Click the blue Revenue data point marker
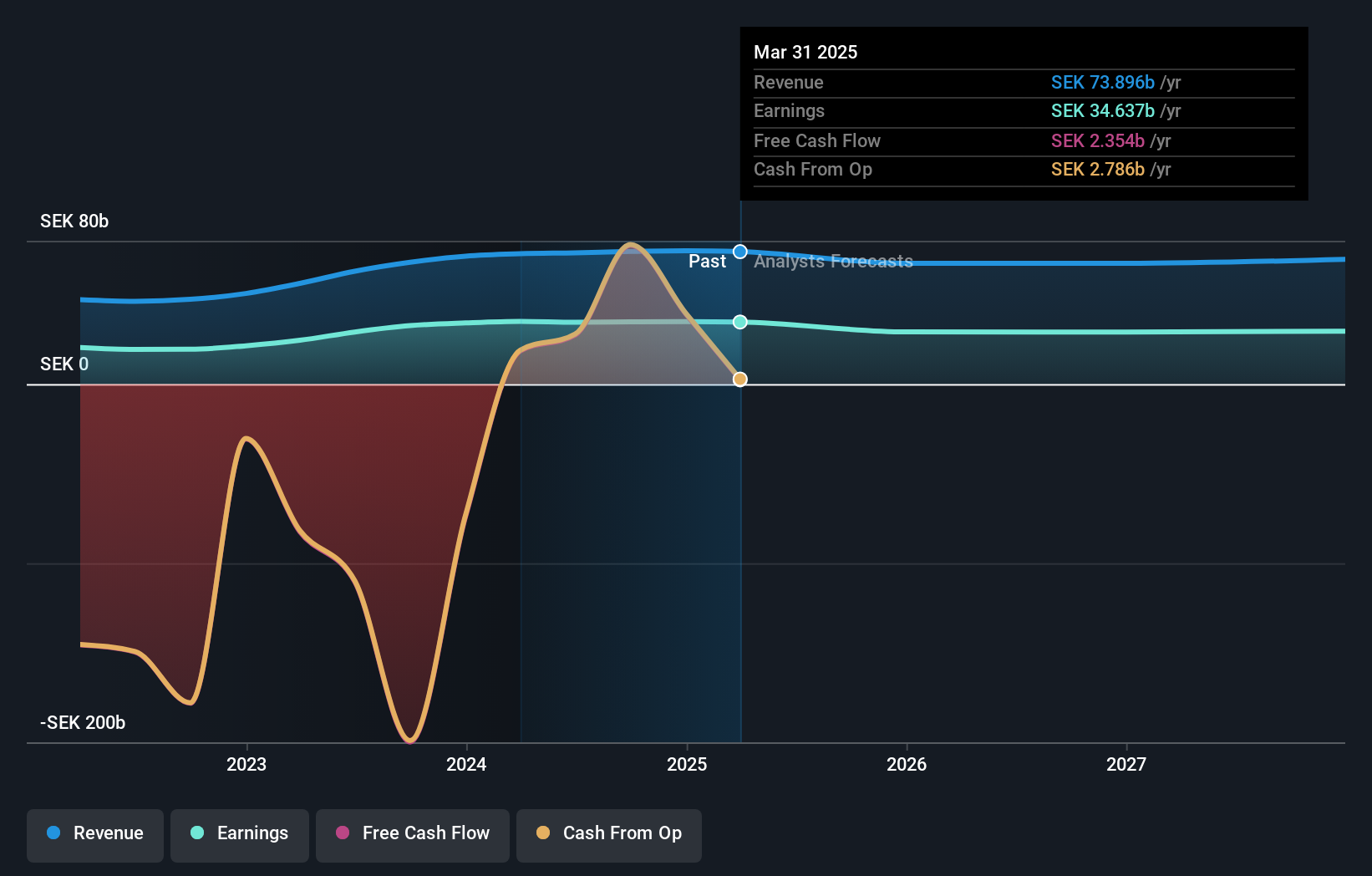This screenshot has width=1372, height=876. click(x=740, y=252)
